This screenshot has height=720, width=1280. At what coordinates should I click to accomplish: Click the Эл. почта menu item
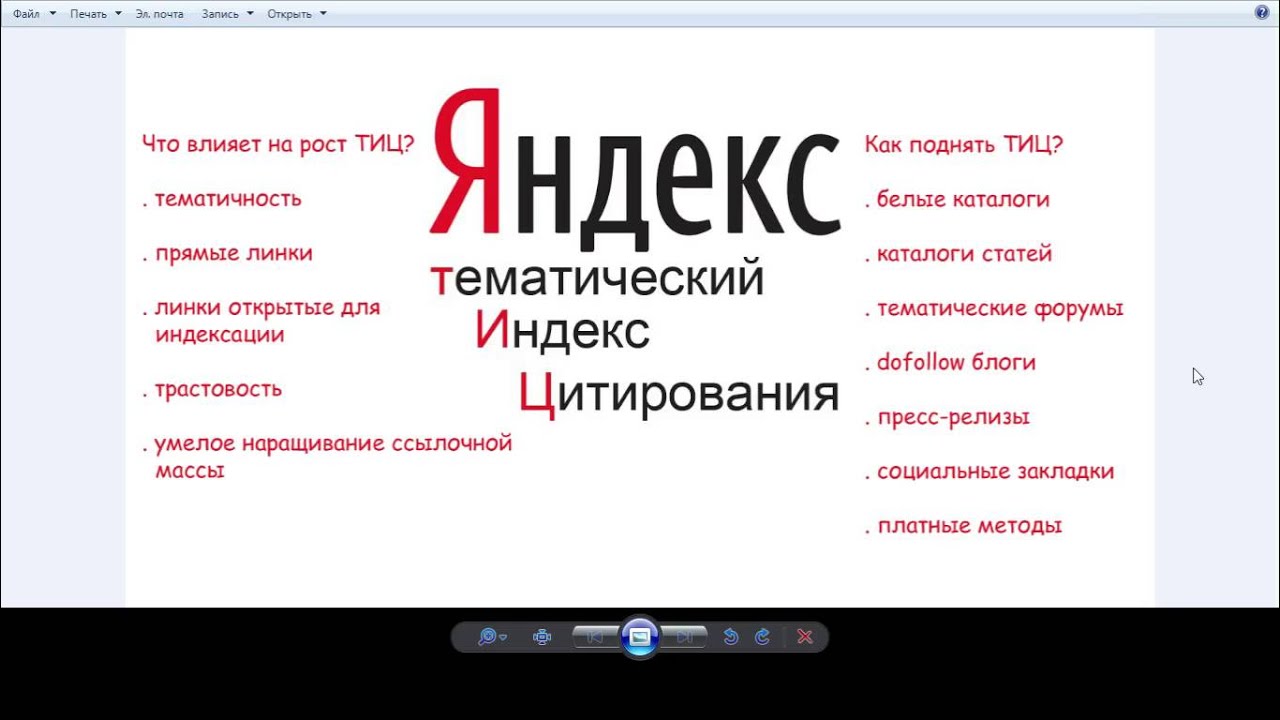[x=160, y=14]
